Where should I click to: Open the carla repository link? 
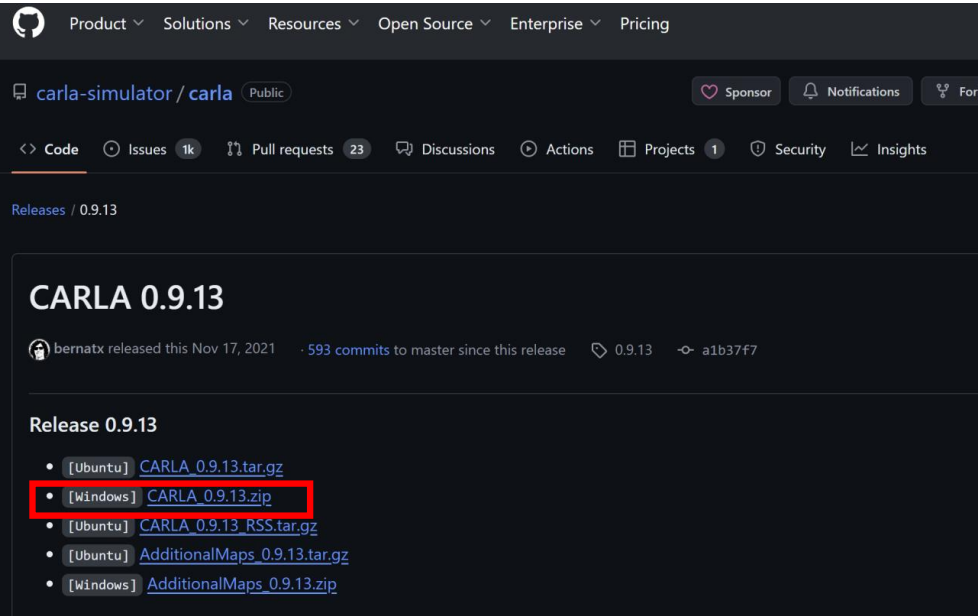pyautogui.click(x=210, y=93)
